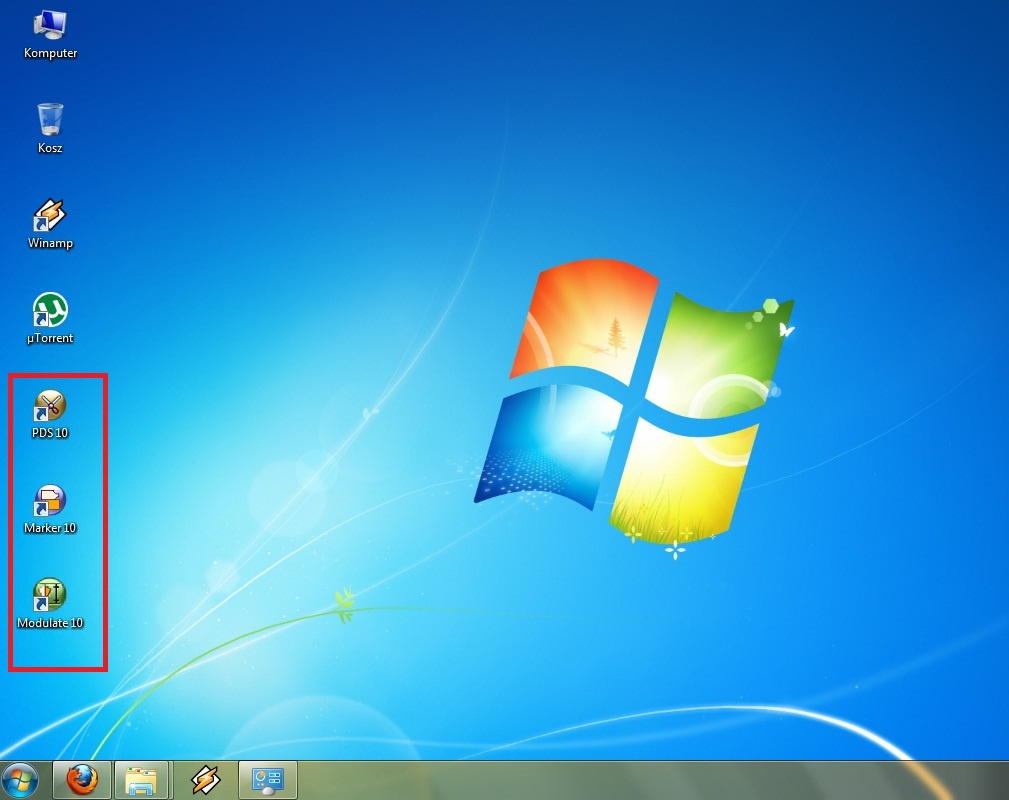Click the "PDS 10" icon label
This screenshot has height=800, width=1009.
(x=50, y=433)
